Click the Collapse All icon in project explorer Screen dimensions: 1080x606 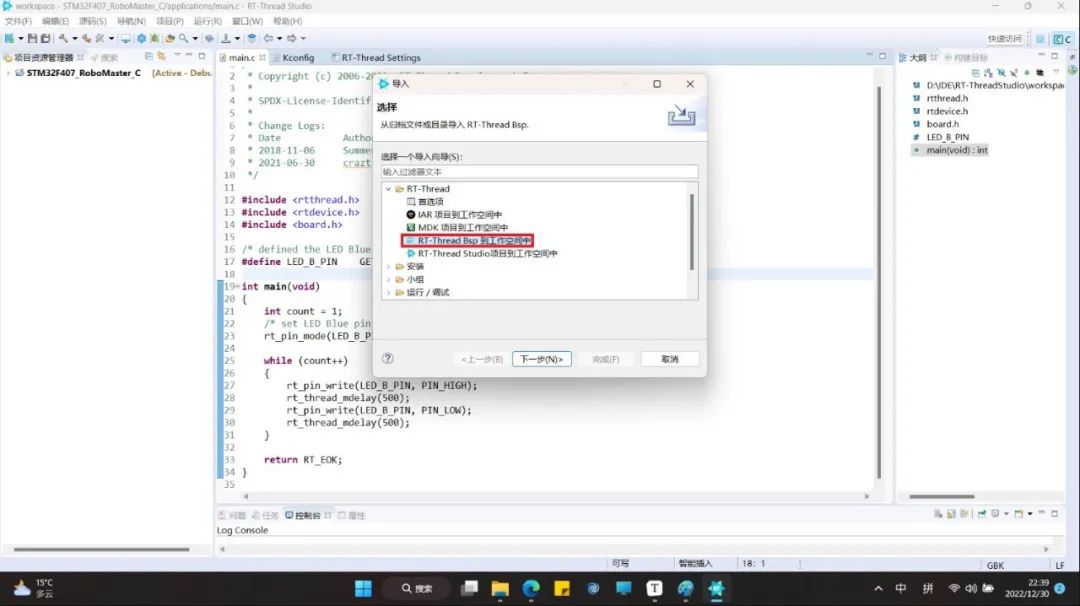click(149, 55)
